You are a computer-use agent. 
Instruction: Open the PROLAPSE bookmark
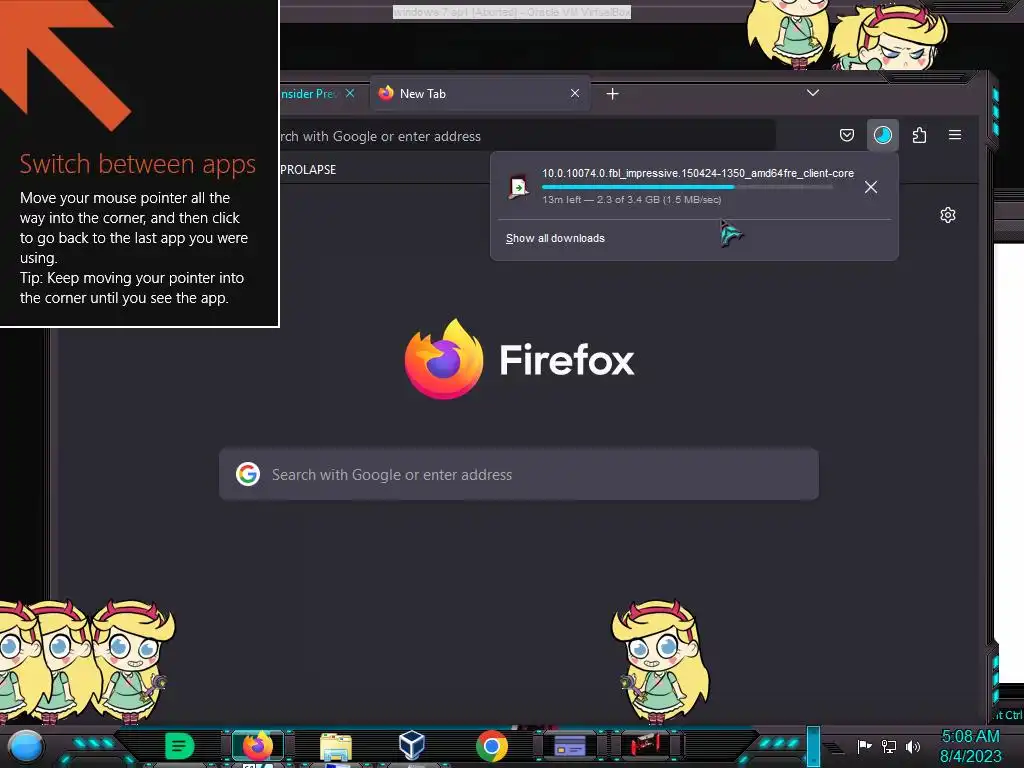coord(308,169)
